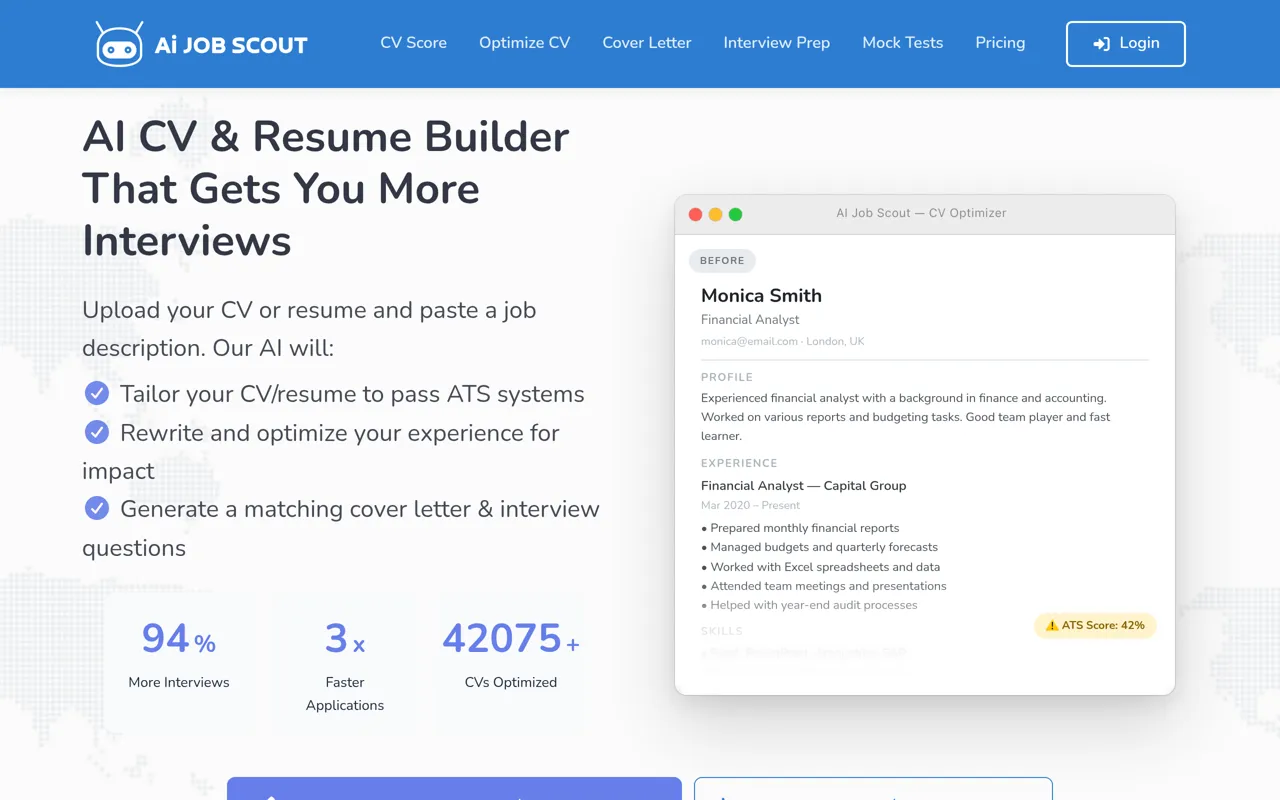
Task: Click the AI Job Scout robot logo icon
Action: pos(119,44)
